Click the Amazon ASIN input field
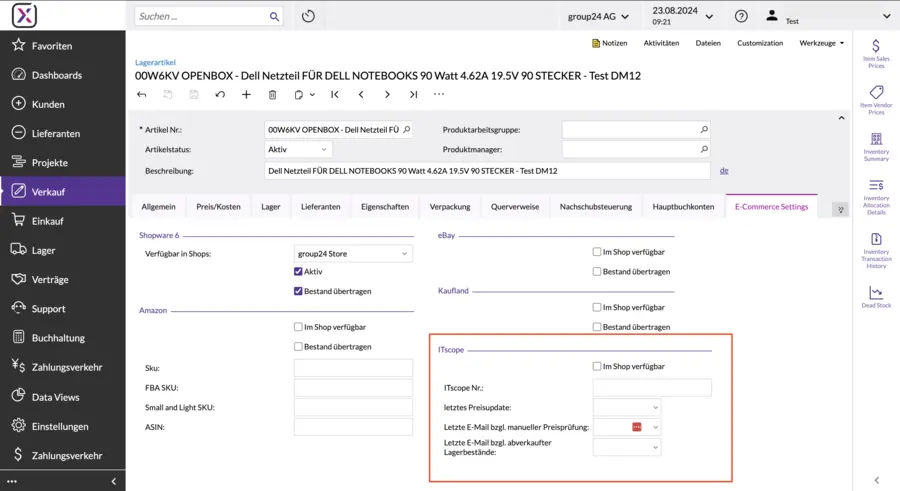The width and height of the screenshot is (900, 491). tap(353, 427)
